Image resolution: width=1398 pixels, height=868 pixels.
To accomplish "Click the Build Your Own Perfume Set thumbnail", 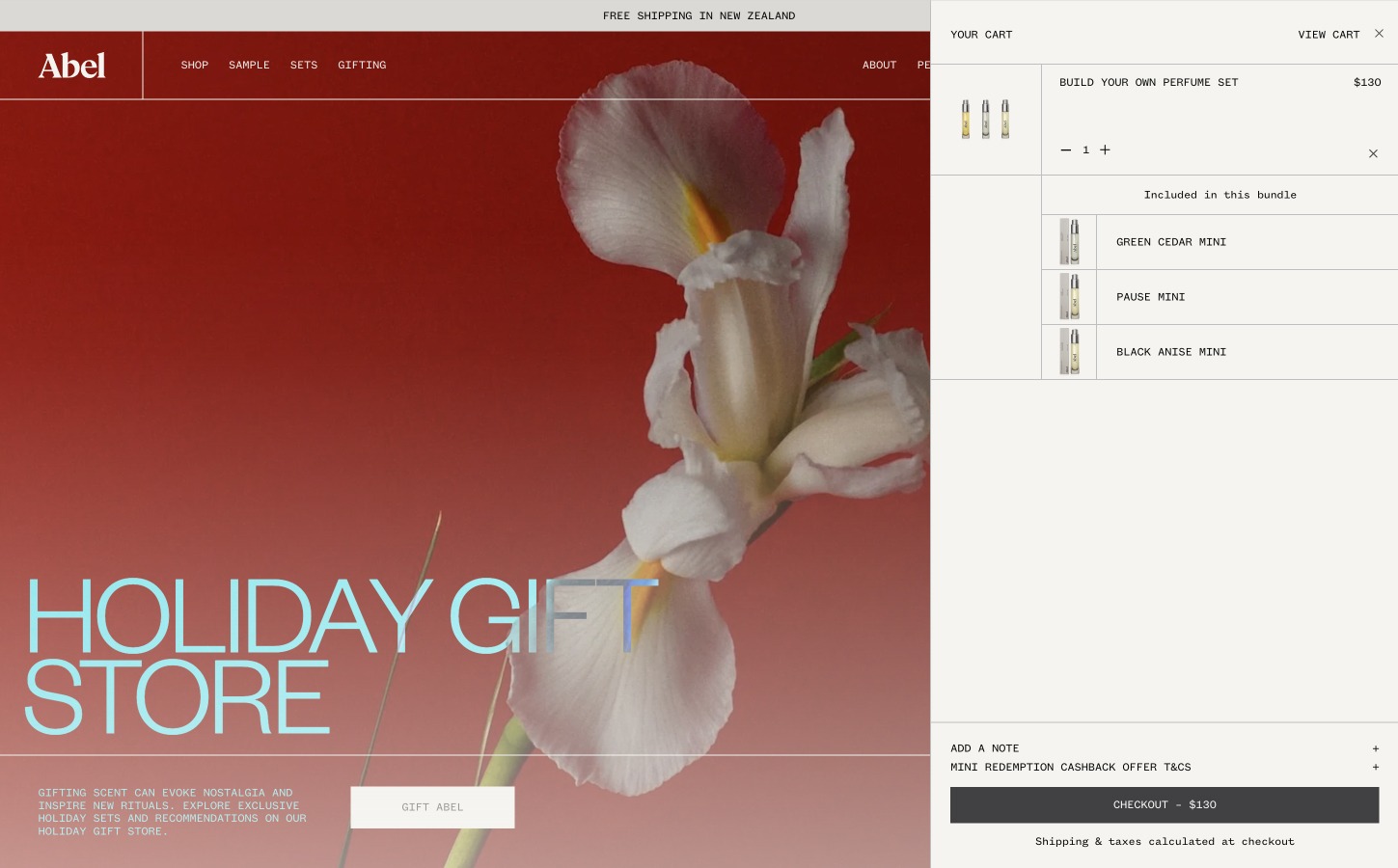I will (985, 119).
